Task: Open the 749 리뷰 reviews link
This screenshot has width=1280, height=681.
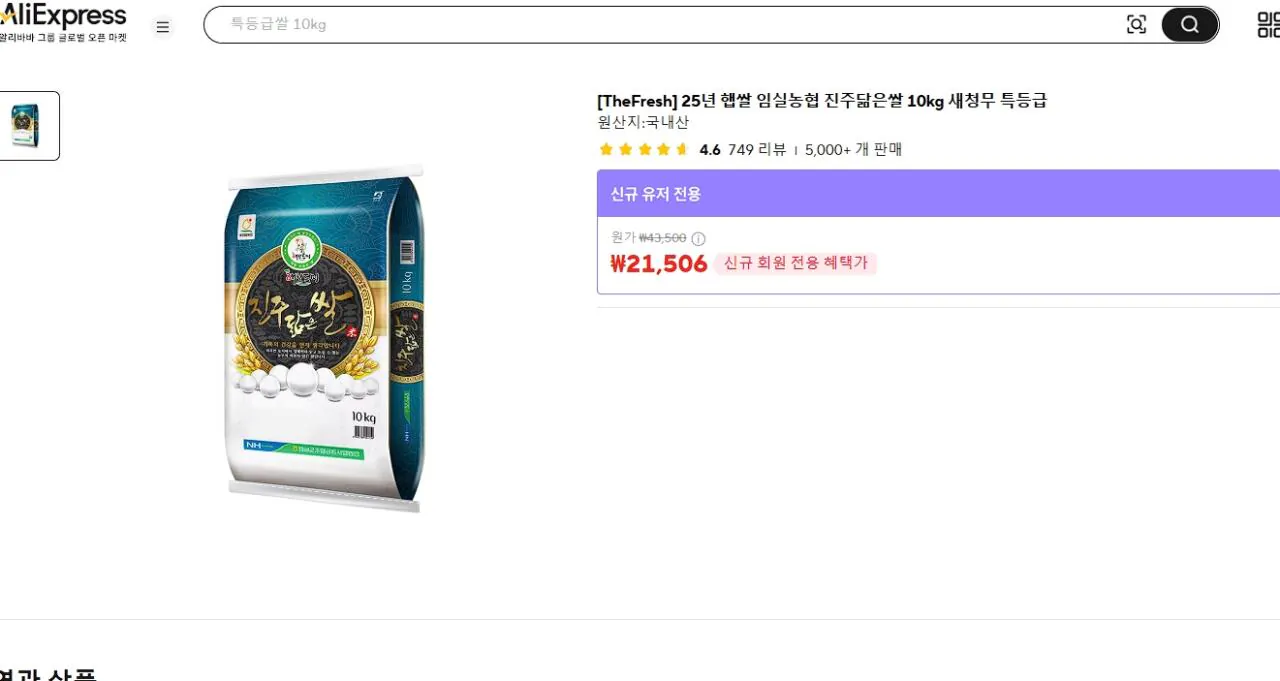Action: coord(757,150)
